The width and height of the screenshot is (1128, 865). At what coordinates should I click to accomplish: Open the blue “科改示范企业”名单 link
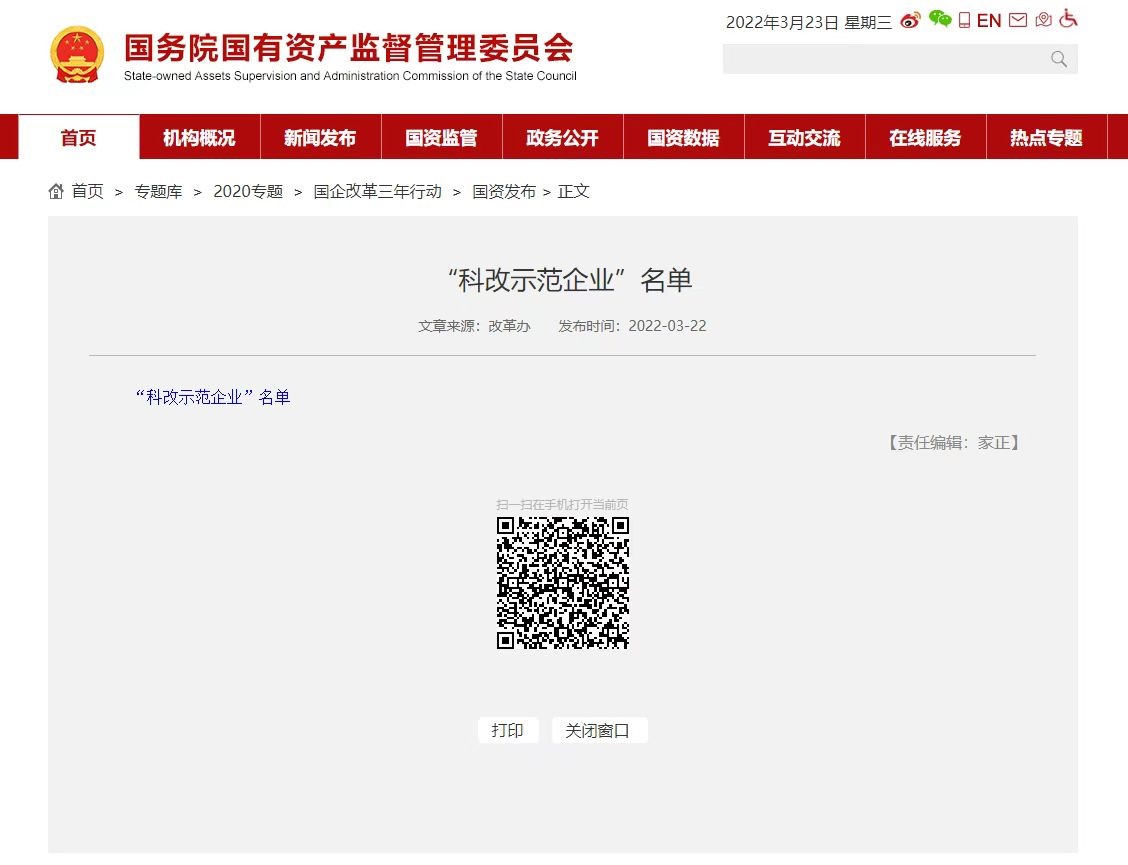pyautogui.click(x=212, y=397)
